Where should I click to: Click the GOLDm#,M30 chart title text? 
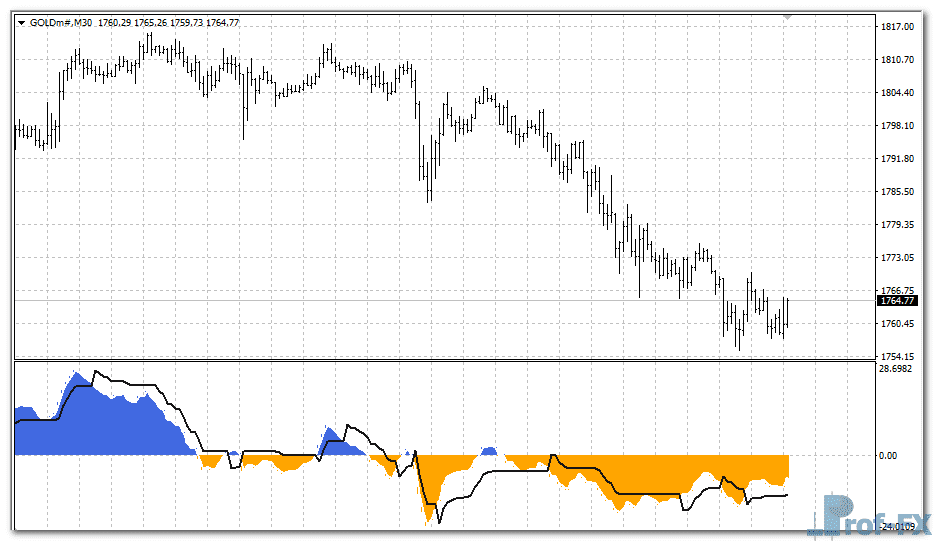(x=61, y=22)
